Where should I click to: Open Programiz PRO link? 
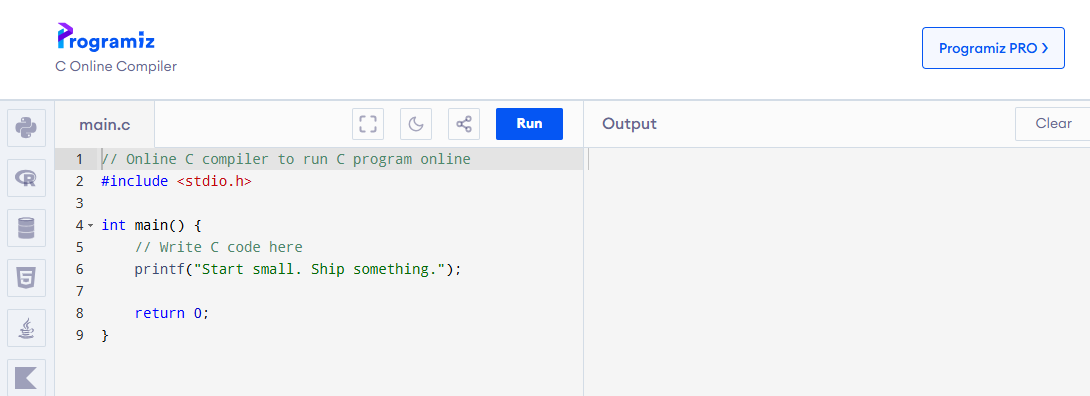(993, 48)
